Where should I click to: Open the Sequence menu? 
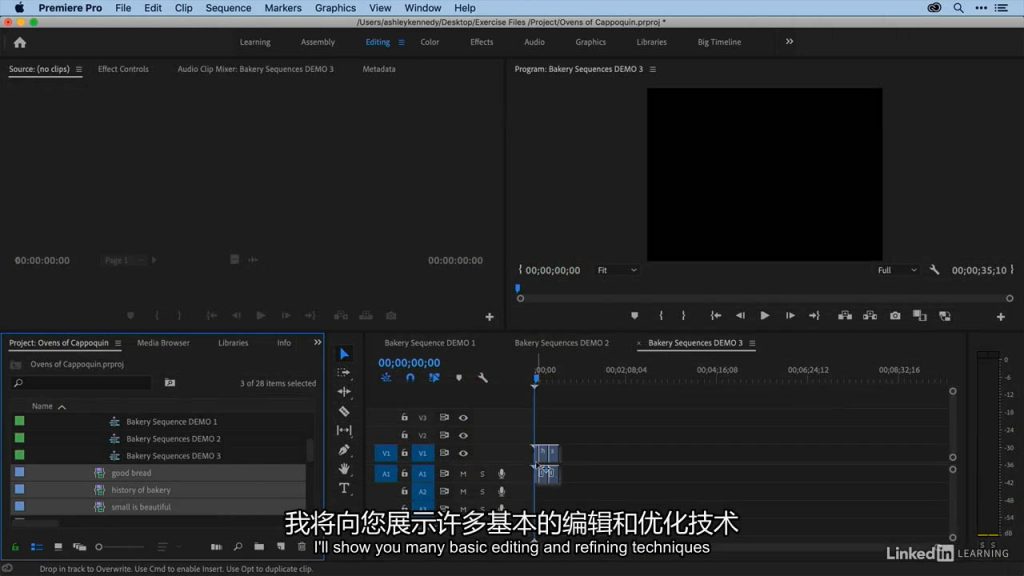coord(228,8)
